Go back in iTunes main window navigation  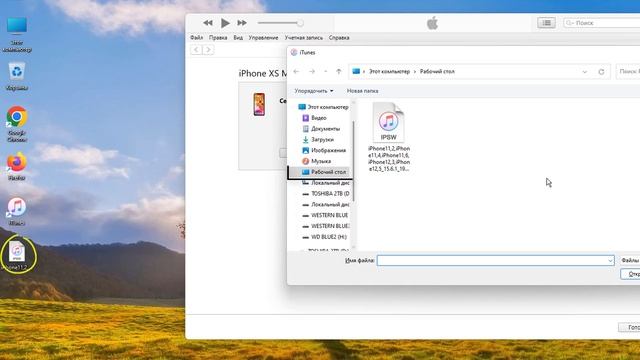click(x=196, y=50)
